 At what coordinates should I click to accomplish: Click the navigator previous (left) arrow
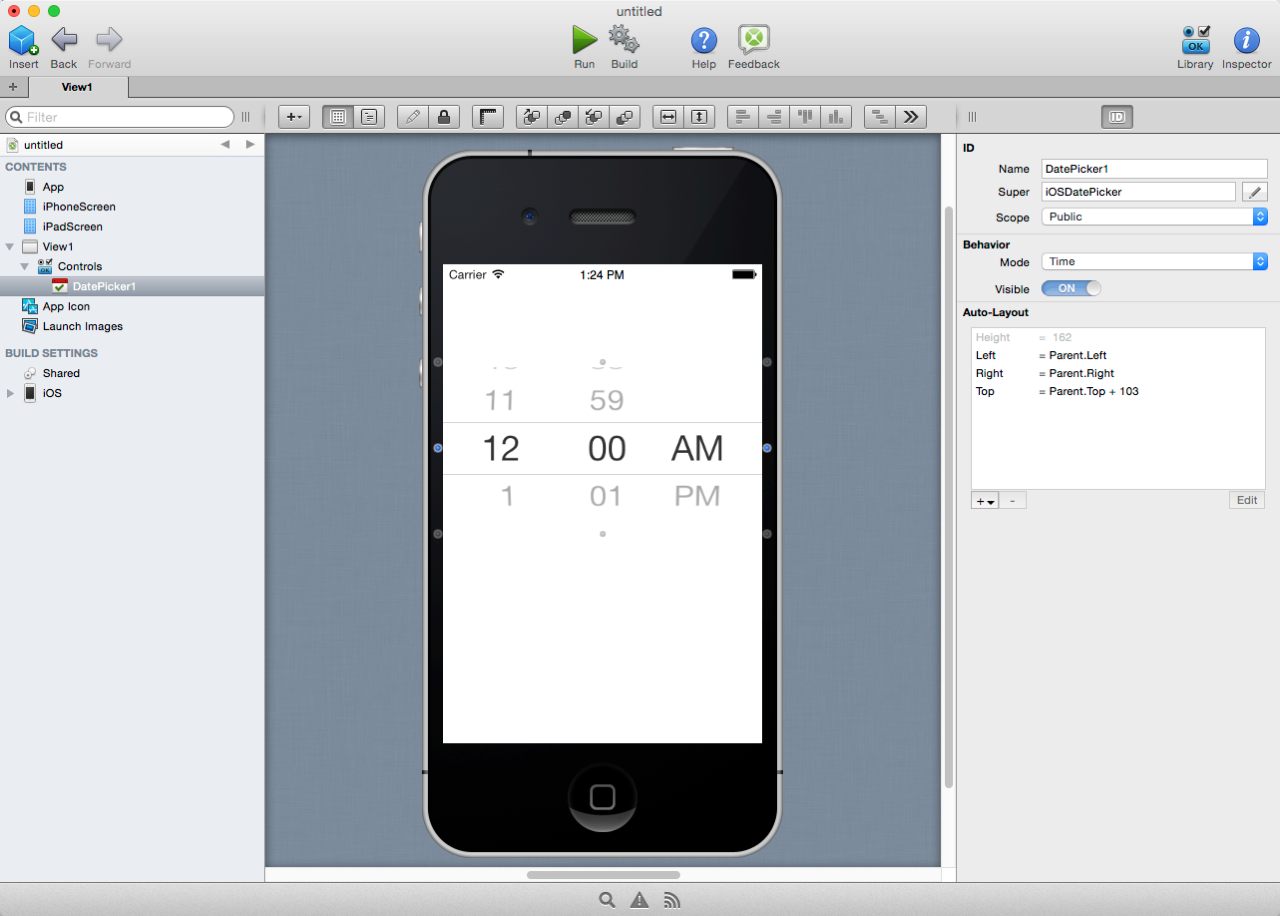pyautogui.click(x=225, y=144)
